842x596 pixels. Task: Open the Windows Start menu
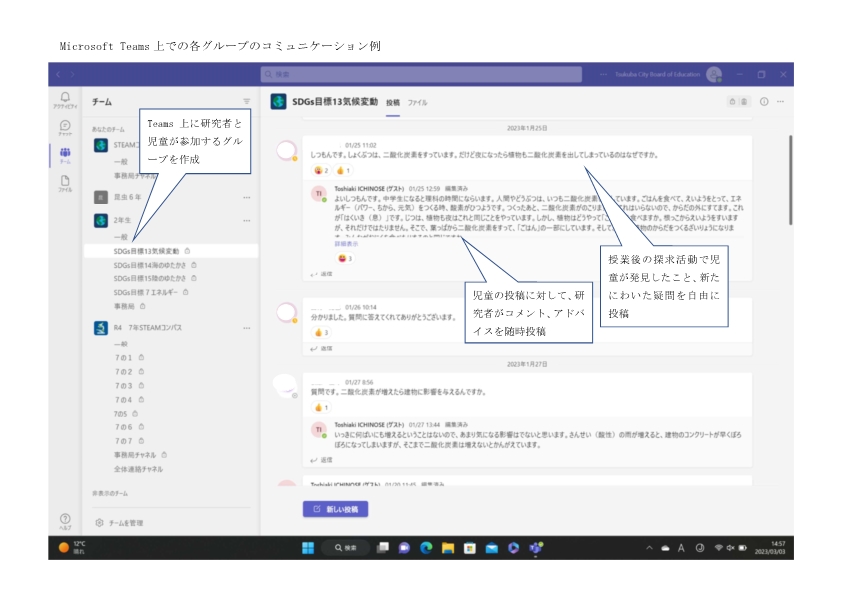pyautogui.click(x=308, y=548)
